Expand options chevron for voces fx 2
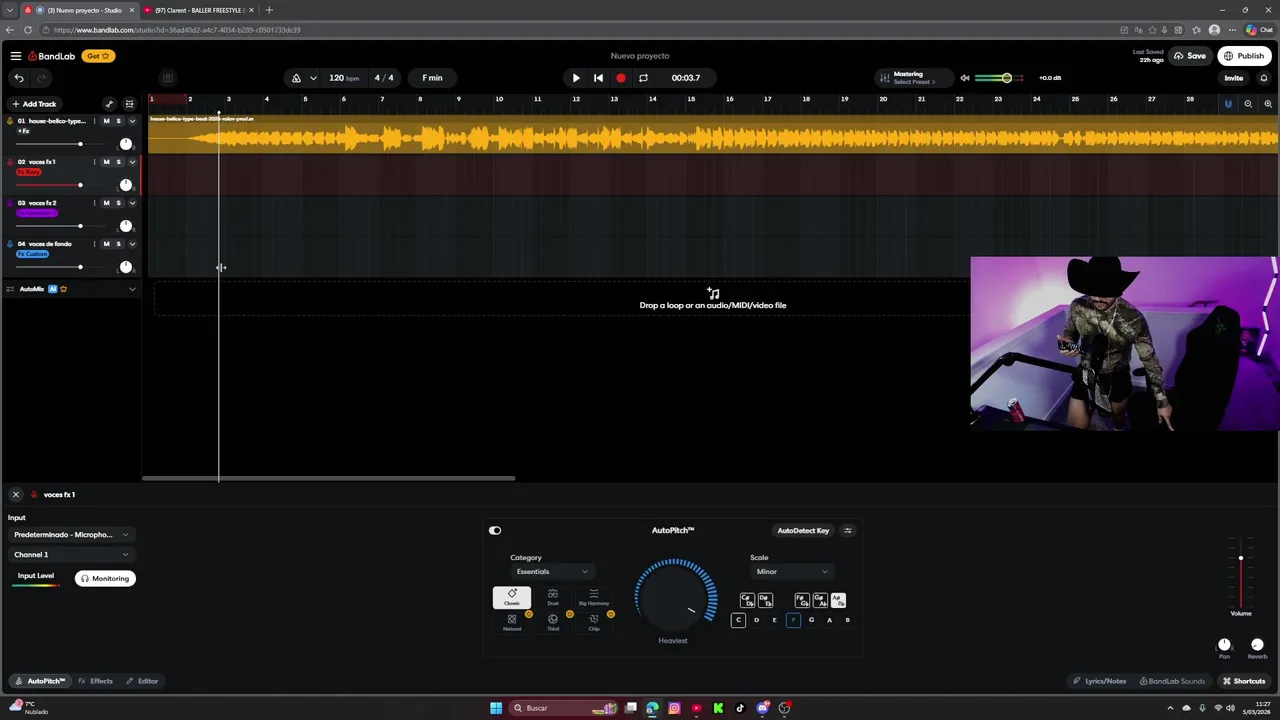This screenshot has height=720, width=1280. (132, 203)
